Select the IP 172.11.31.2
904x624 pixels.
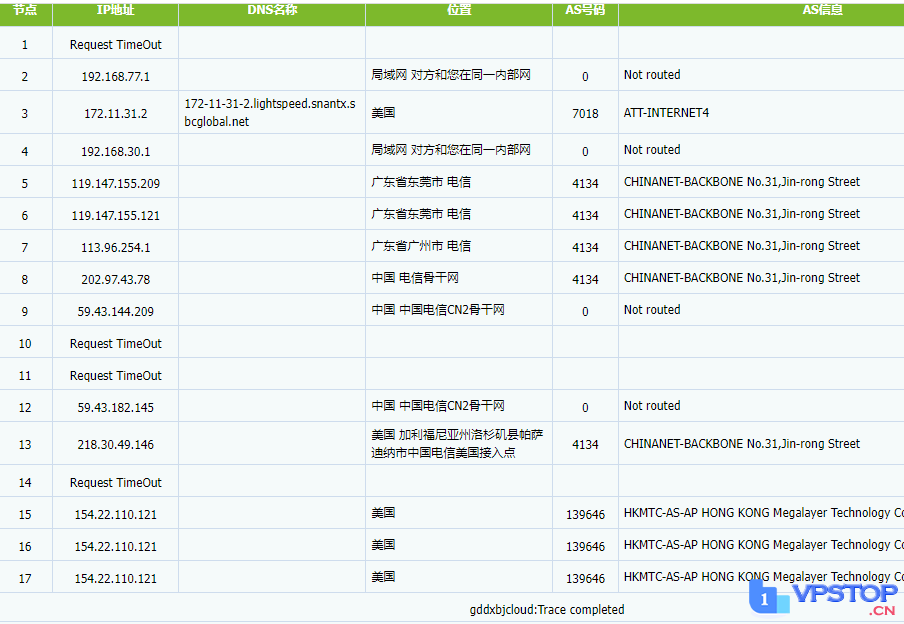click(115, 114)
